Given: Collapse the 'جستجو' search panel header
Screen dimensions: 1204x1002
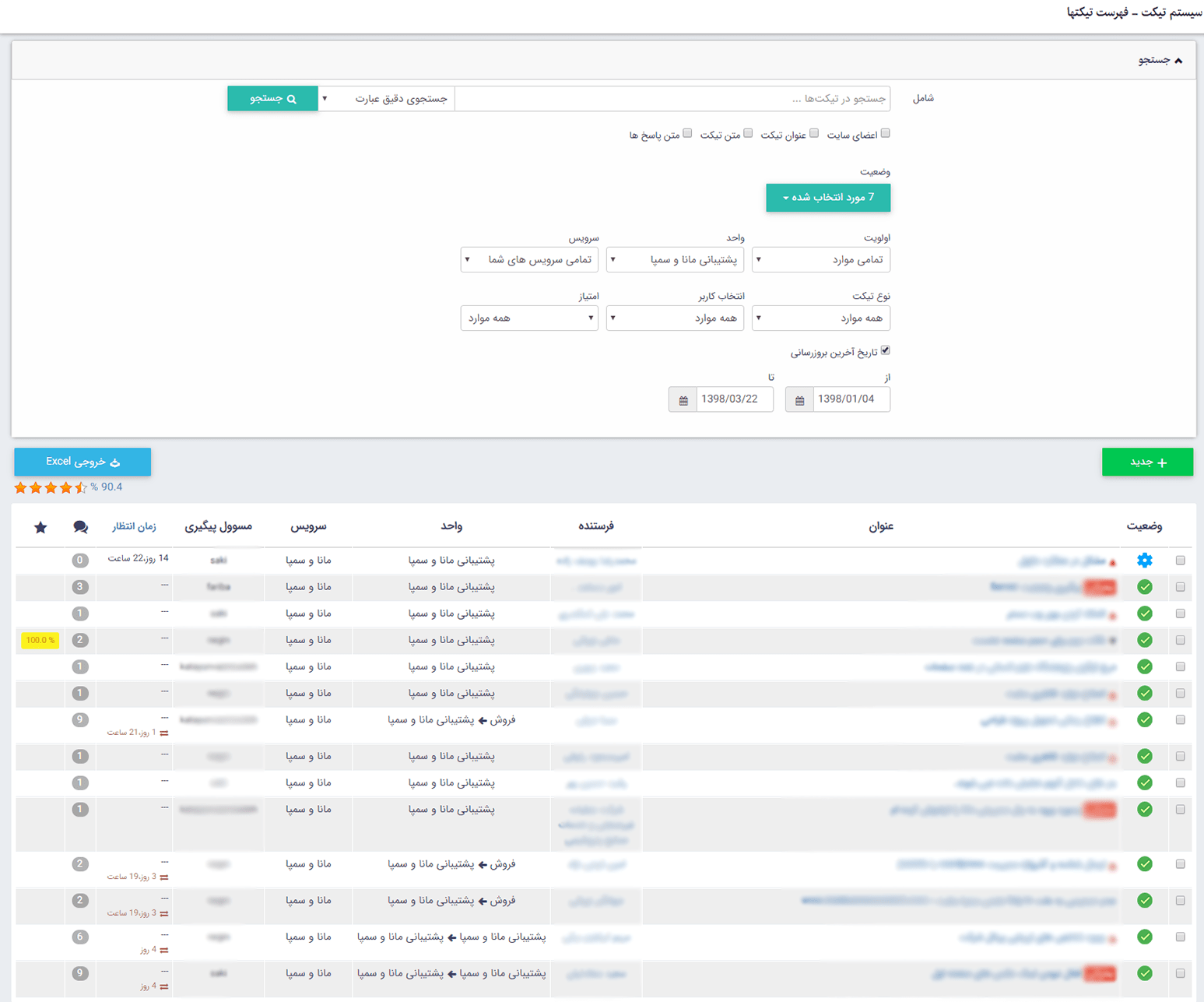Looking at the screenshot, I should coord(1160,60).
